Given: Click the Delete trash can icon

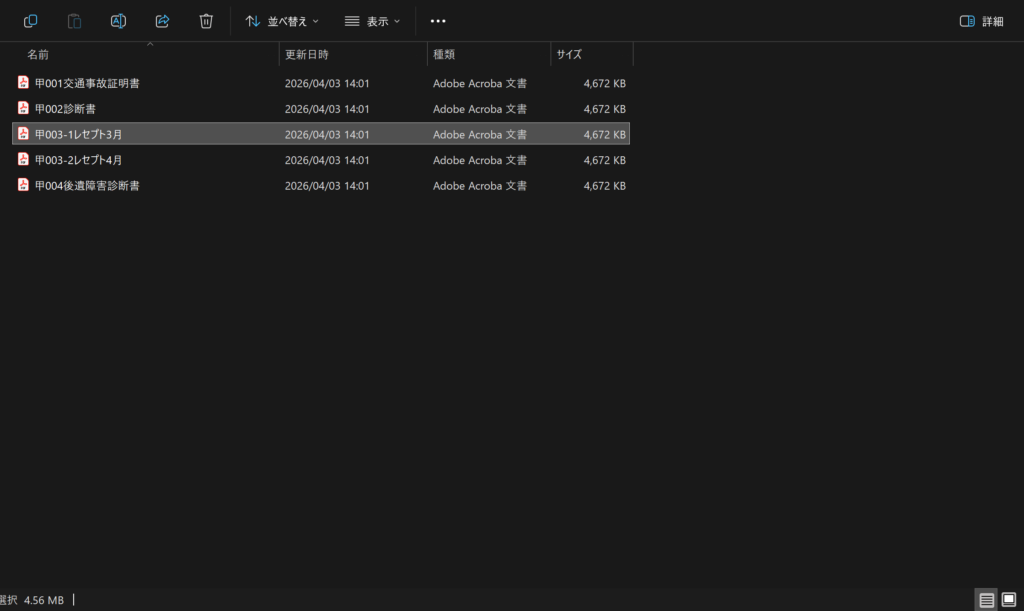Looking at the screenshot, I should click(206, 21).
